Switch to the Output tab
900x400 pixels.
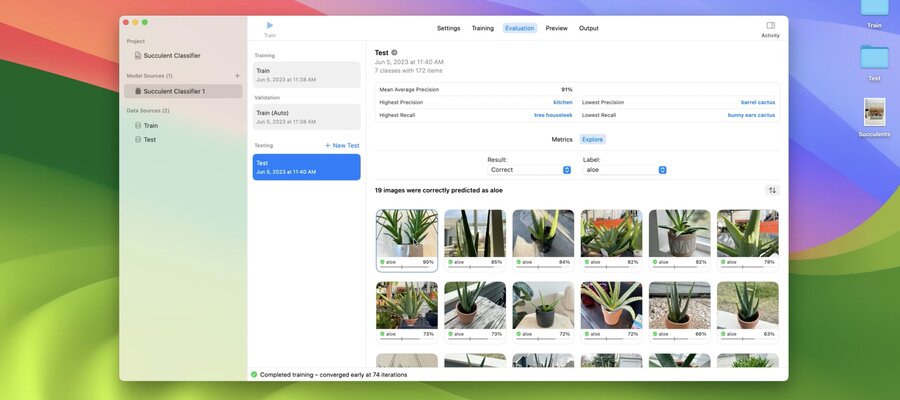coord(589,28)
